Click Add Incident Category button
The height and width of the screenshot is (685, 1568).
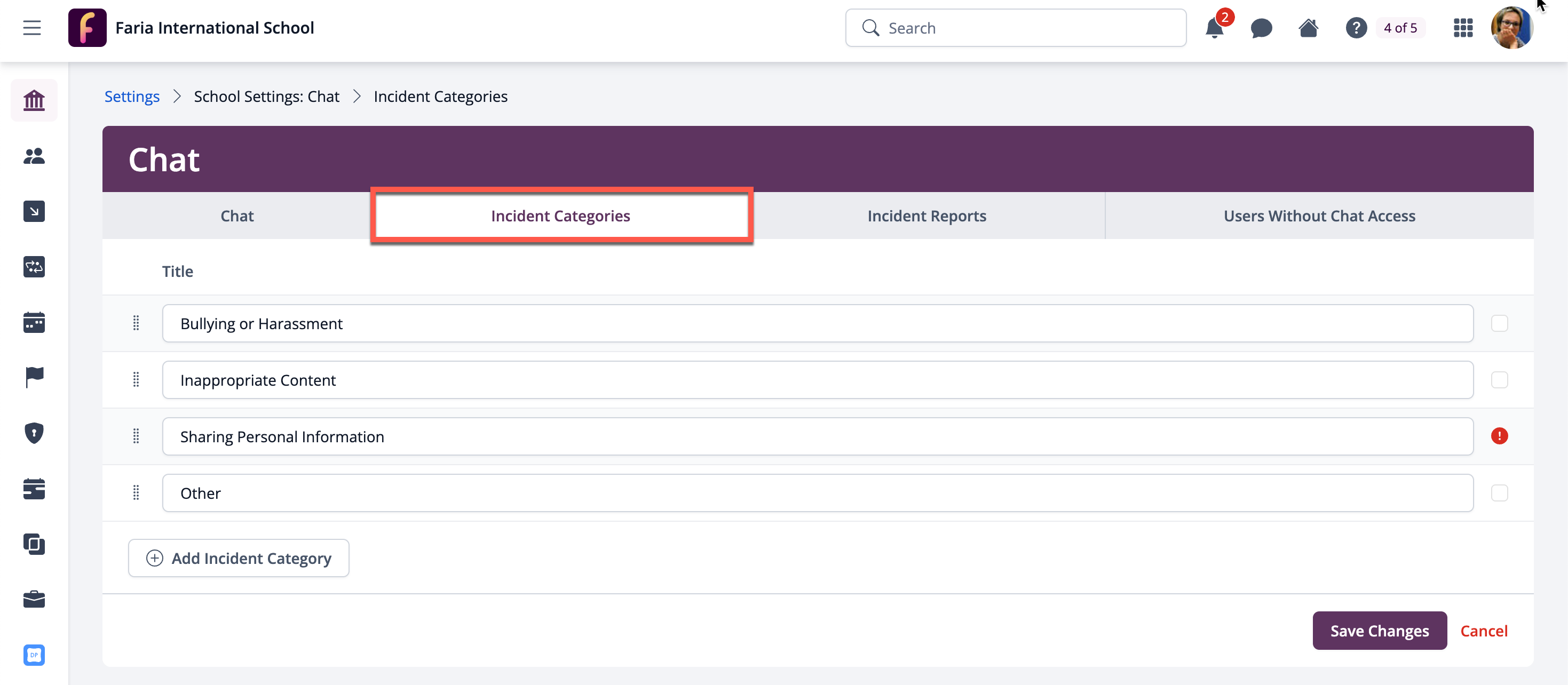pos(239,558)
